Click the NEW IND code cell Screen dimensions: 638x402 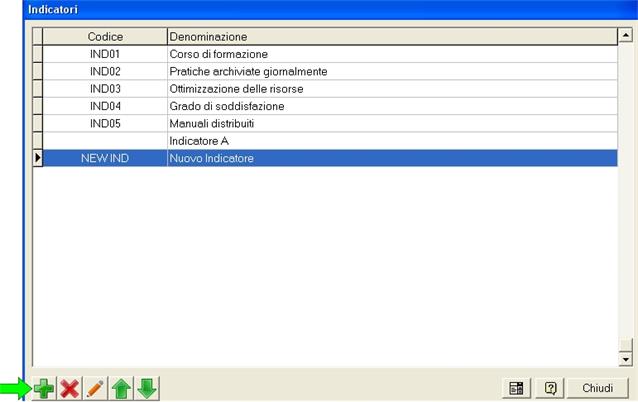click(x=105, y=158)
